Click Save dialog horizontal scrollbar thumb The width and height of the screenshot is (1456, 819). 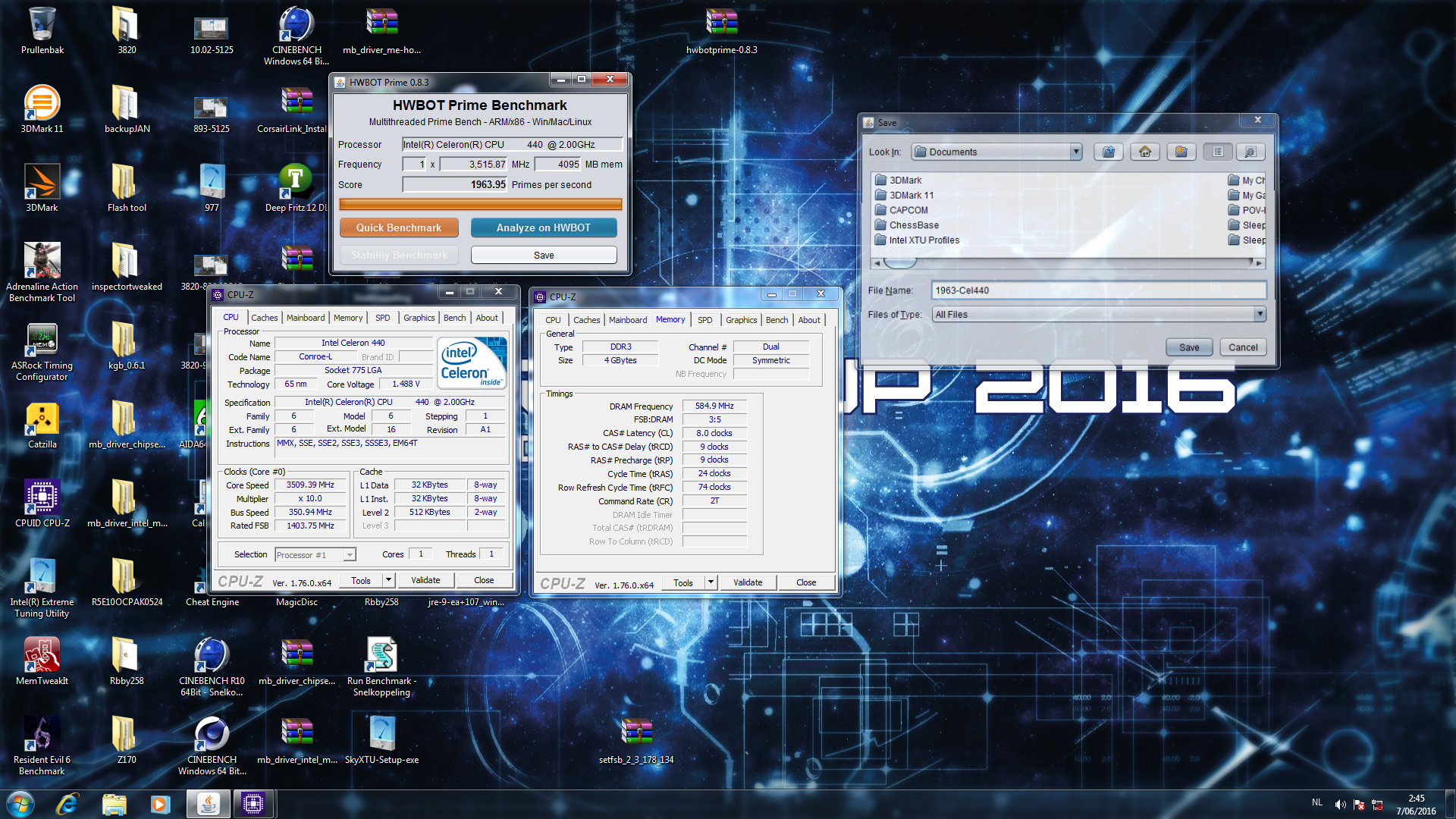tap(900, 263)
